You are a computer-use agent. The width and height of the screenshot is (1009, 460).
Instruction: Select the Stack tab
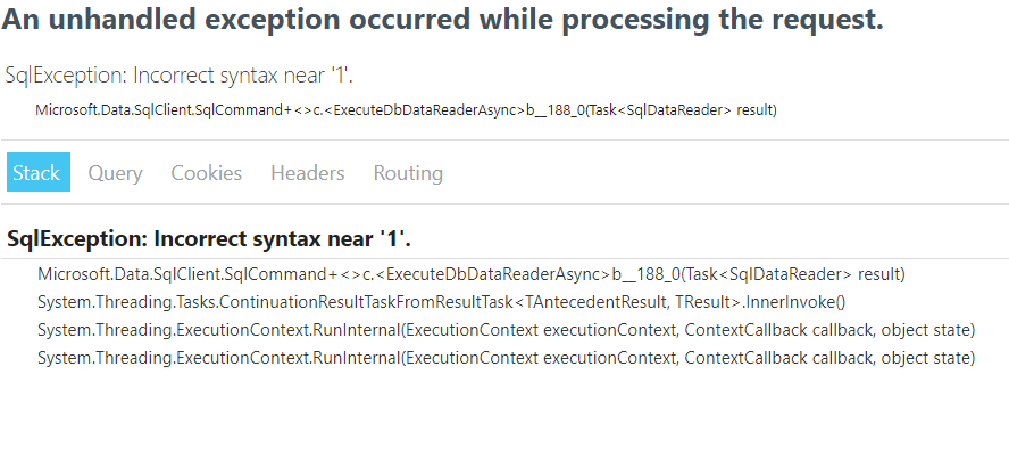(38, 172)
